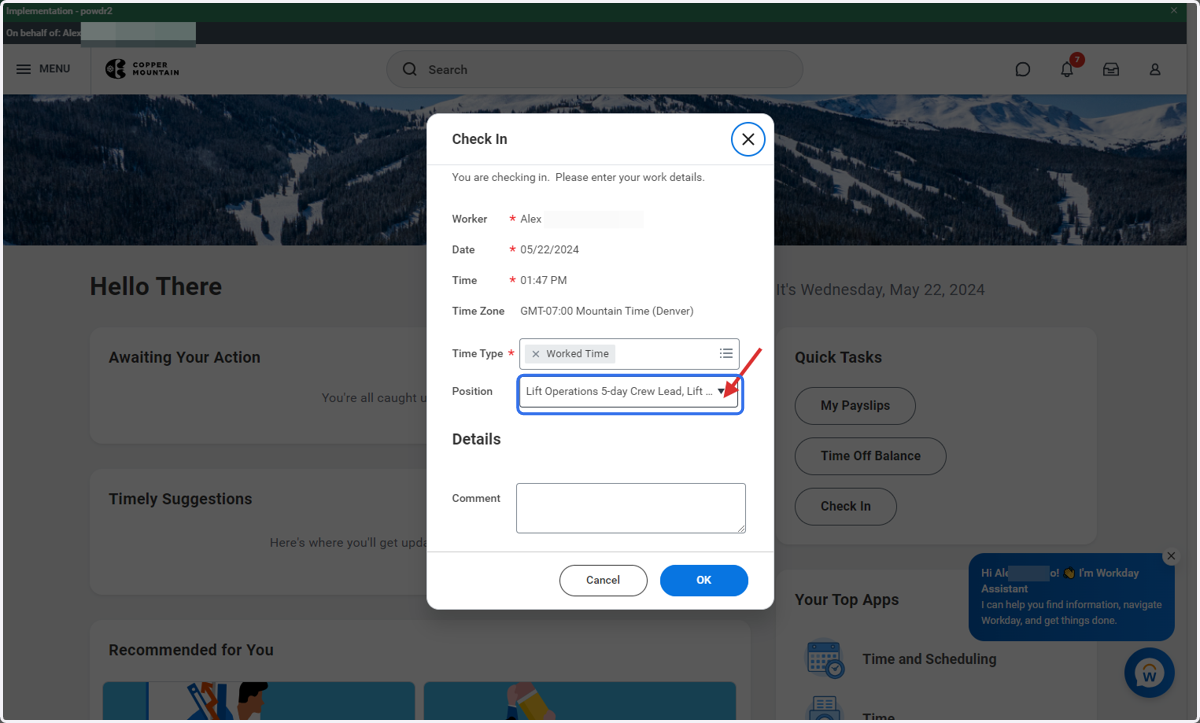Open the Time Type prompt list icon

(x=726, y=353)
